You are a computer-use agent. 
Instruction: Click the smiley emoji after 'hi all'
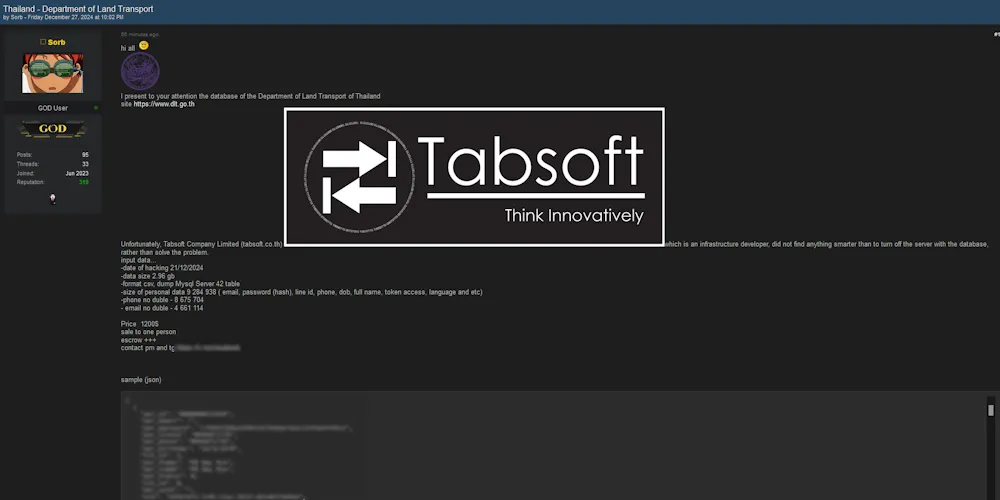pyautogui.click(x=144, y=46)
